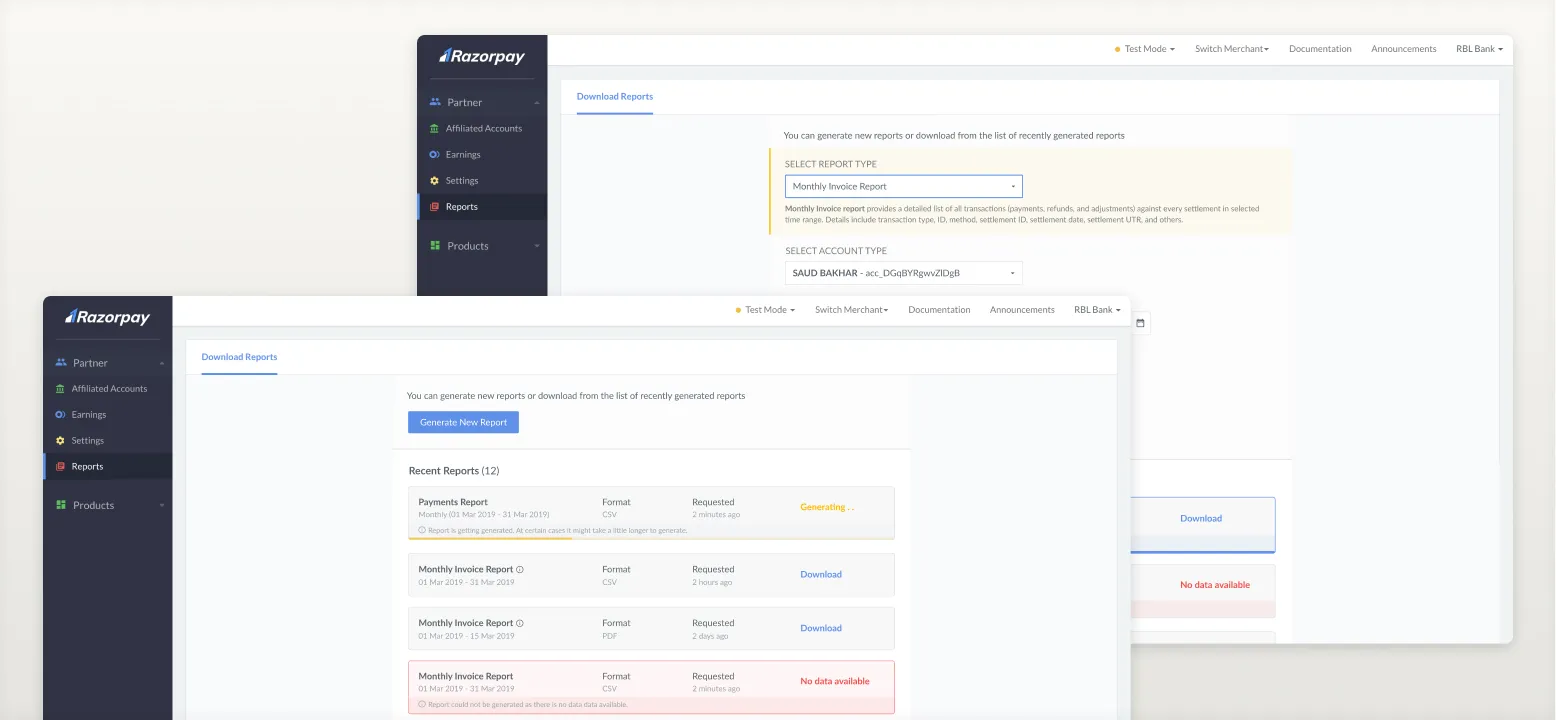Click 'Generating . .' status on Payments Report

(x=827, y=508)
